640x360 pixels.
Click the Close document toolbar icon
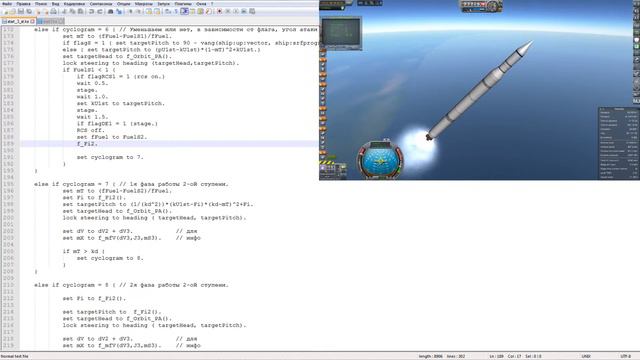tap(38, 11)
